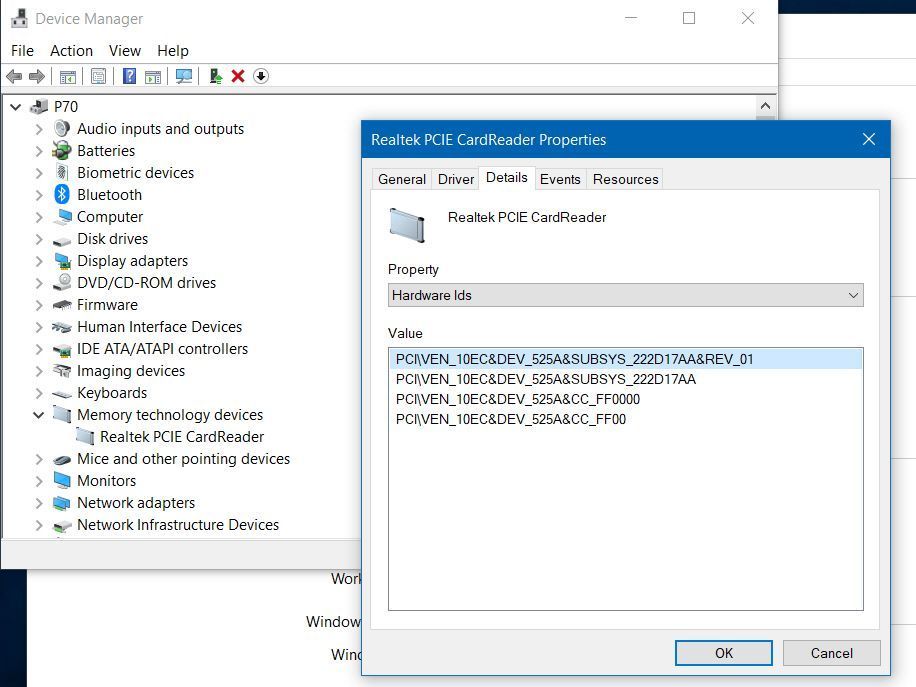
Task: Click the OK button
Action: pos(724,653)
